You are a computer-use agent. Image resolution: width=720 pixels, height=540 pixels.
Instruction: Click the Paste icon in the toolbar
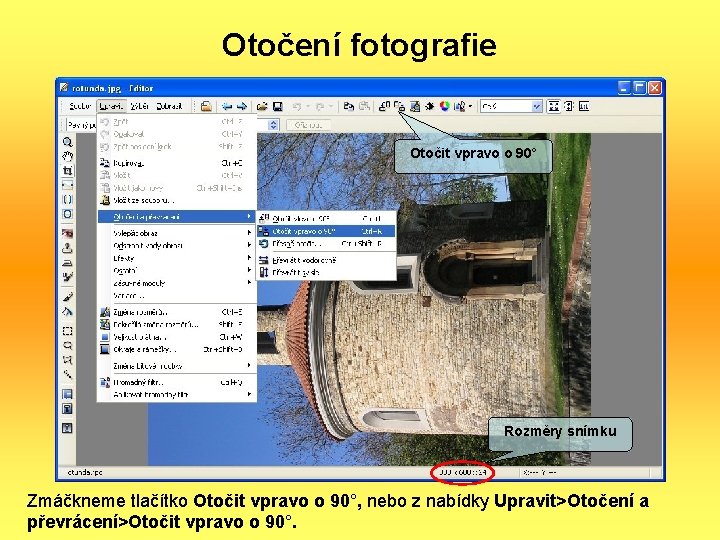[x=364, y=107]
